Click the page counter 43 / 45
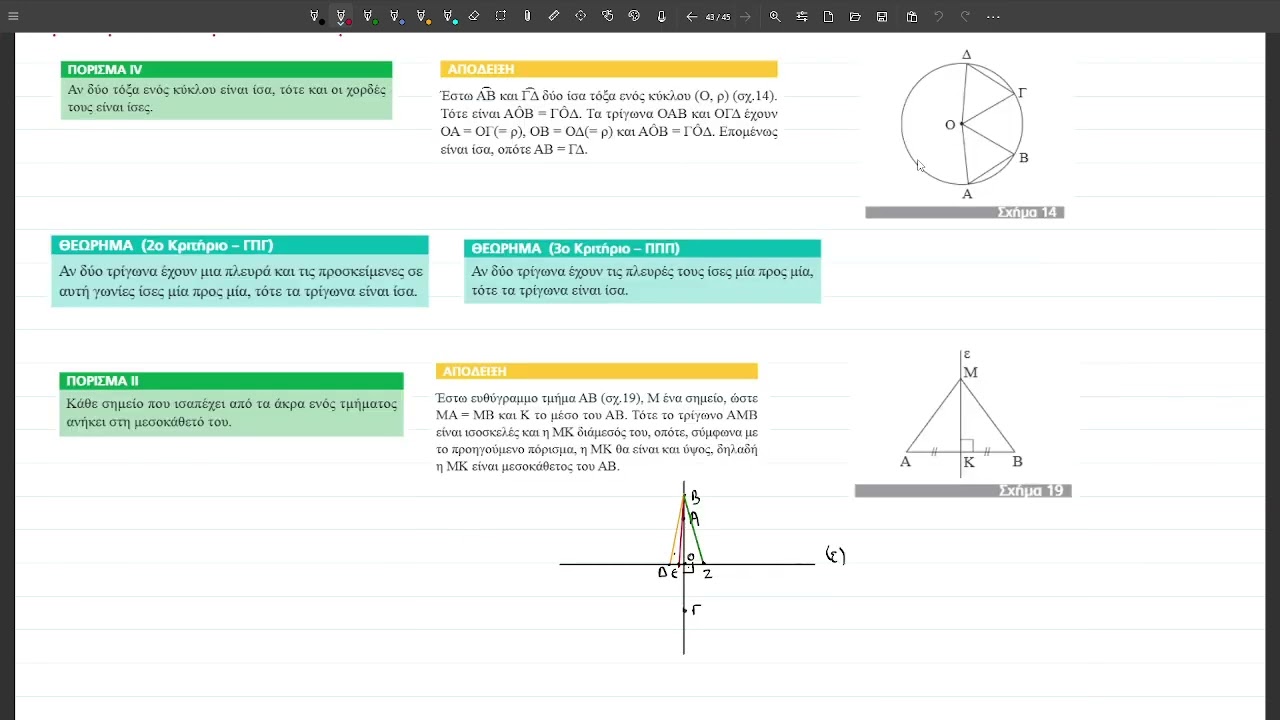The image size is (1280, 720). (718, 17)
